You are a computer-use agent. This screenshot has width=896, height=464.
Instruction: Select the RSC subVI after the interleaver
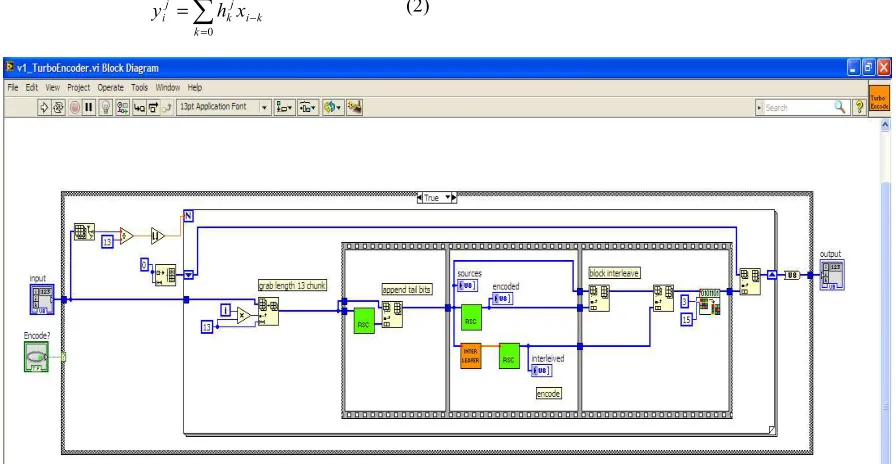tap(509, 355)
